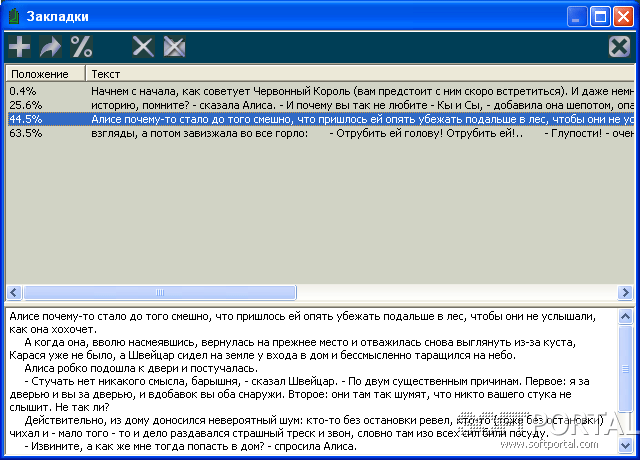The height and width of the screenshot is (460, 640).
Task: Minimize the Закладки window
Action: tap(576, 17)
